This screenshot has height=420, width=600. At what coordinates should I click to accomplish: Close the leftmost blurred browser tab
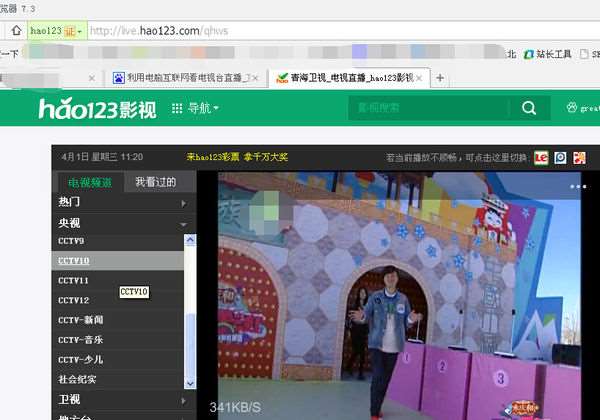point(92,78)
